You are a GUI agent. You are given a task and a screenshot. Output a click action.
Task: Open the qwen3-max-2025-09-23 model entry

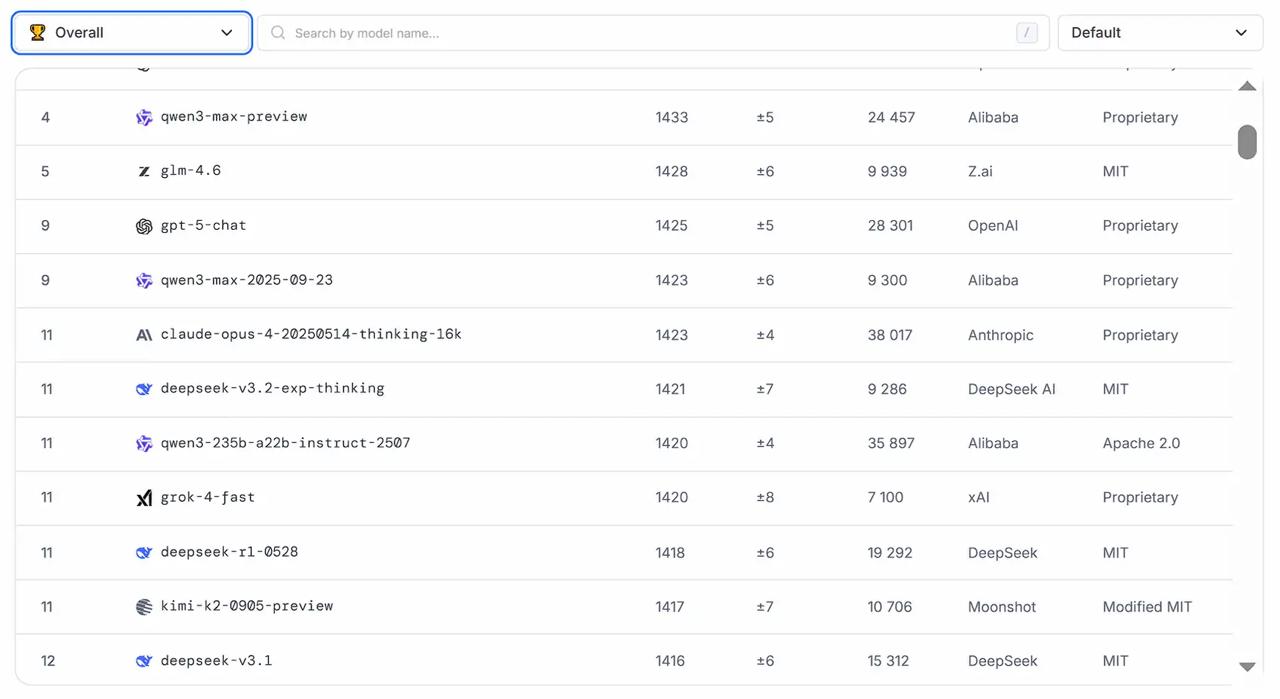coord(246,280)
